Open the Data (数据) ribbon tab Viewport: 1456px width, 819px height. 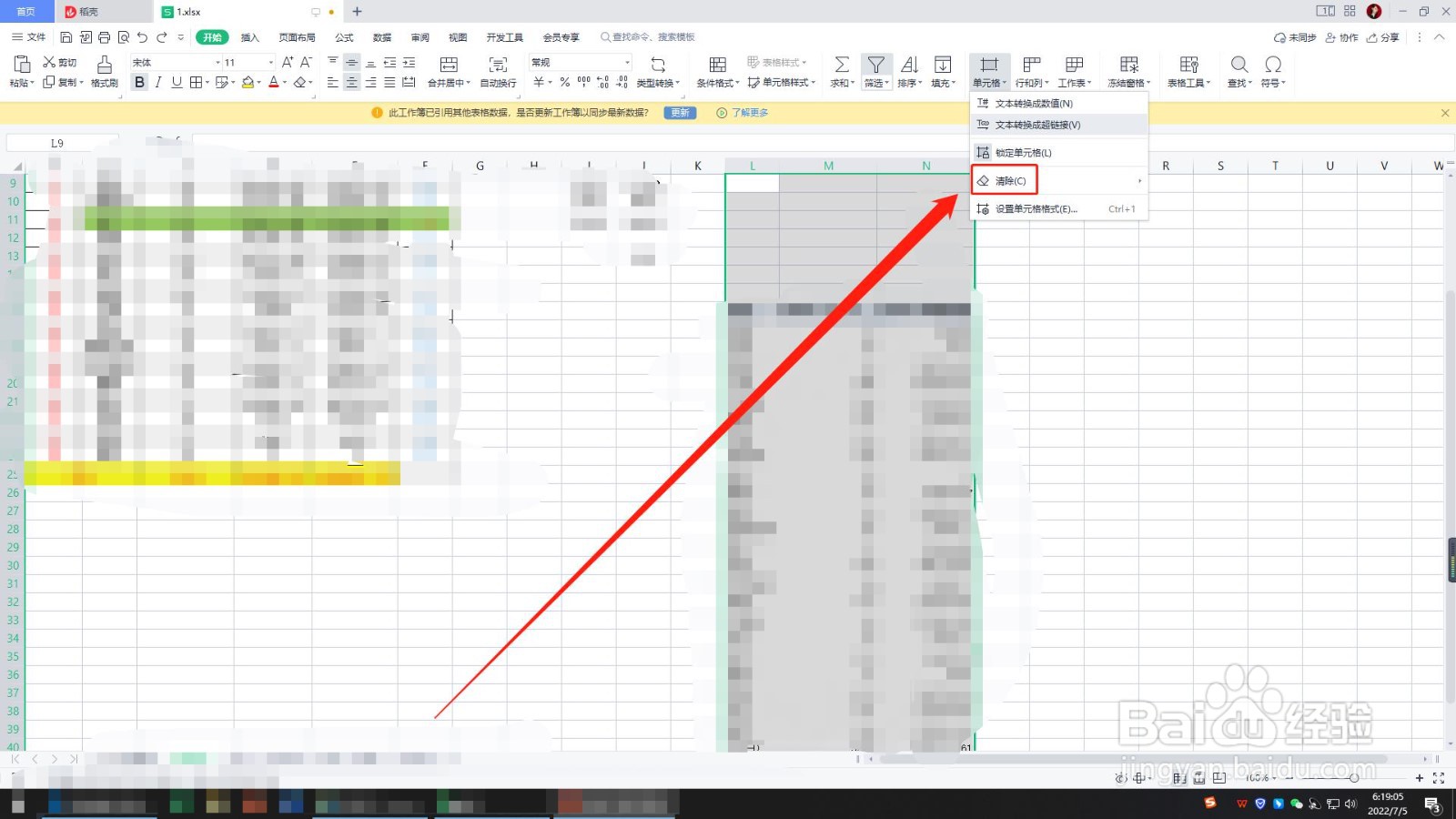click(x=382, y=37)
